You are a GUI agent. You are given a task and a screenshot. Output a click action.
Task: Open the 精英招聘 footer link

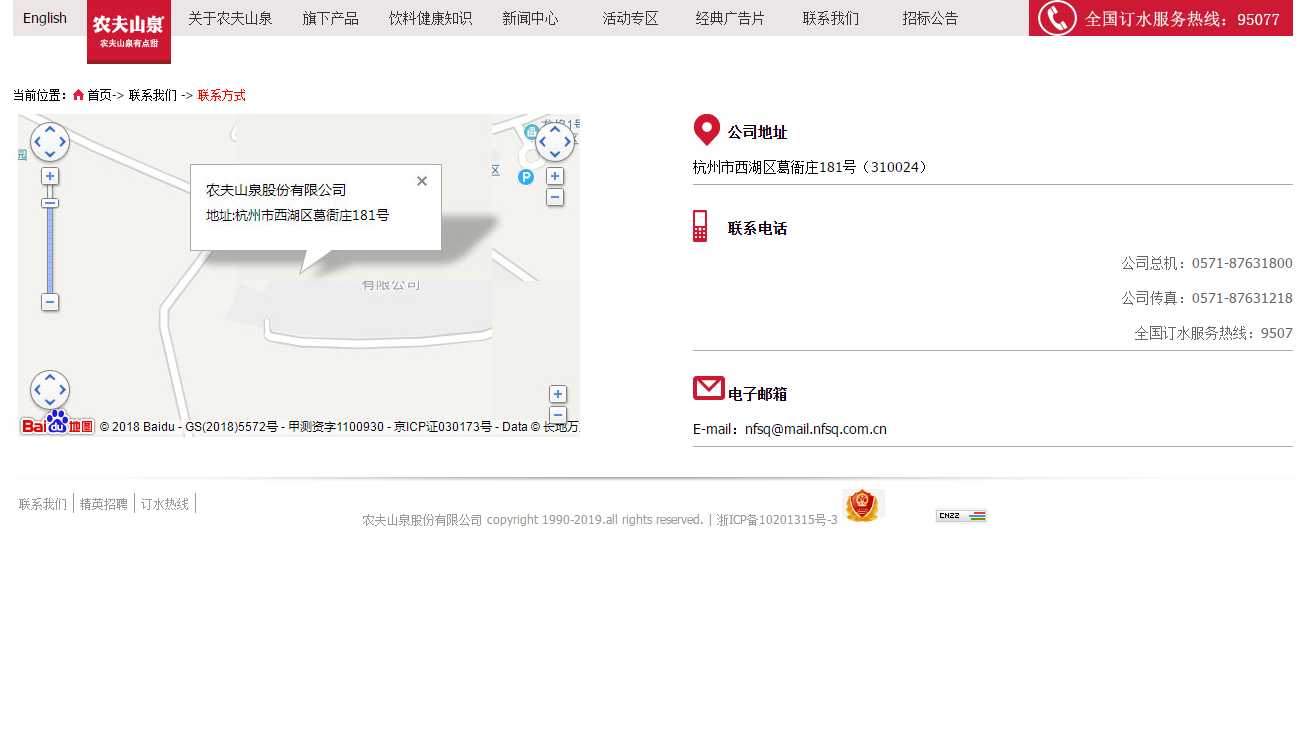click(x=104, y=504)
